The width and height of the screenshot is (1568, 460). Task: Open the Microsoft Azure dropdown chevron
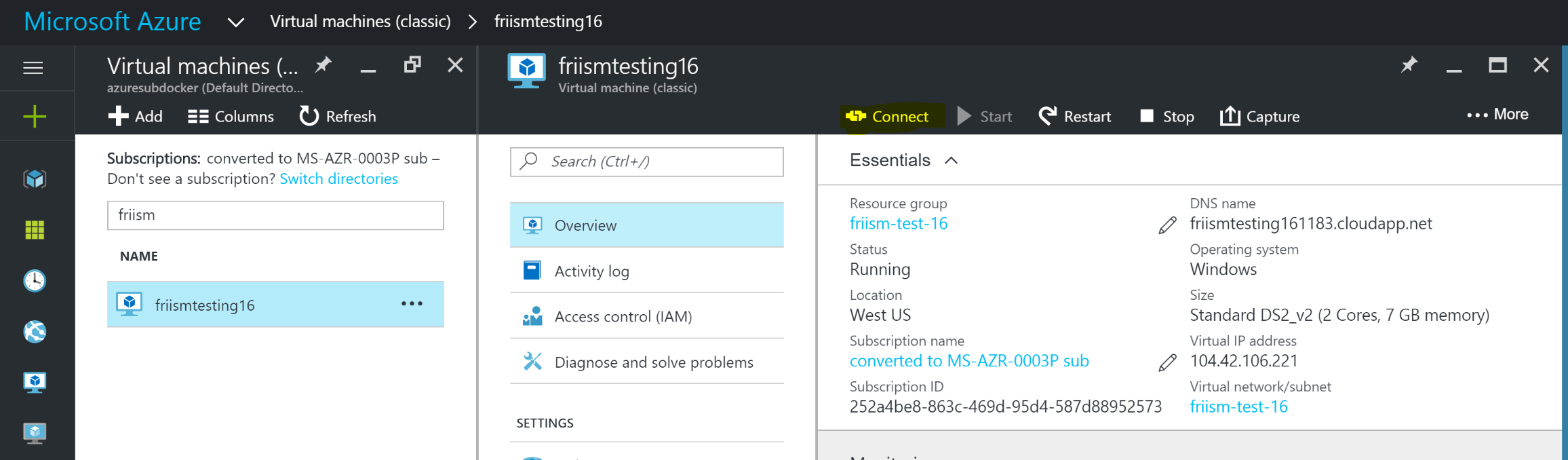[235, 22]
